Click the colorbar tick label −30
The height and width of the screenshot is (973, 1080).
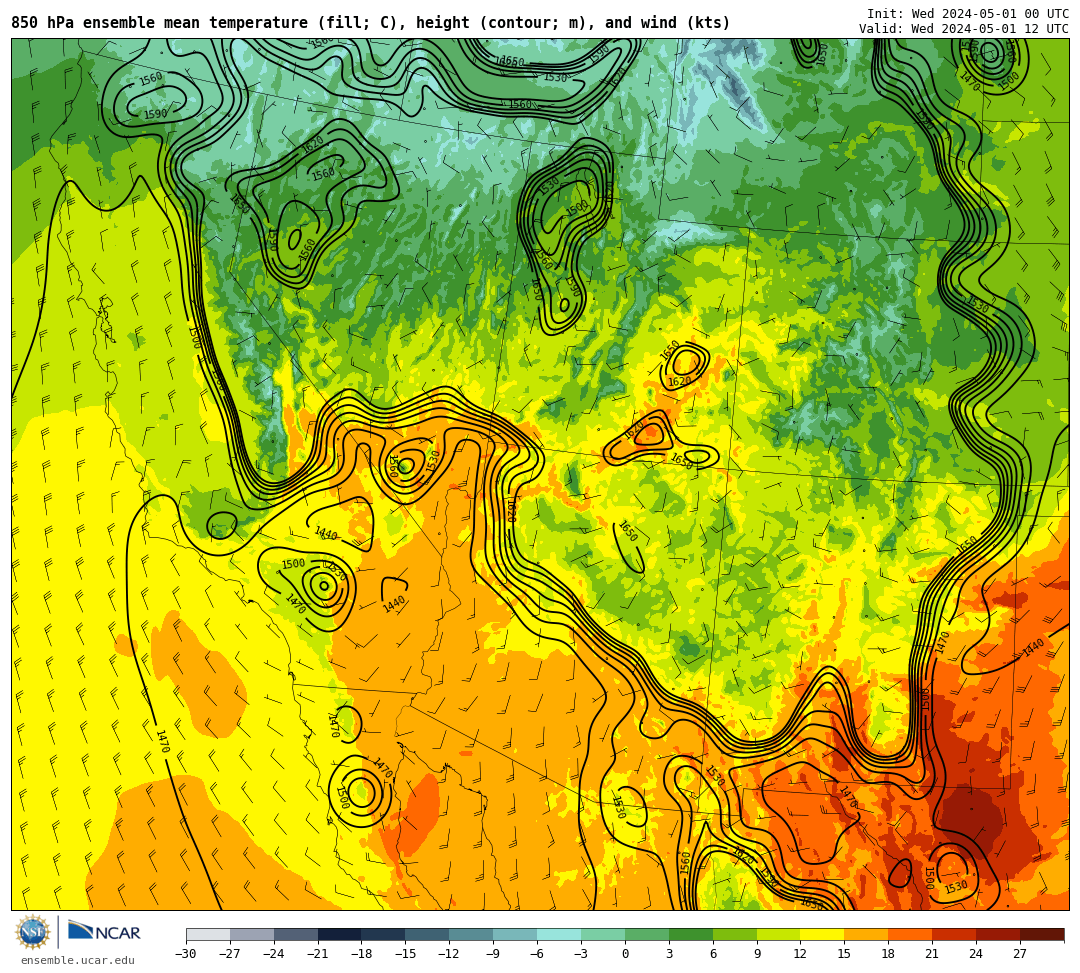[x=186, y=954]
